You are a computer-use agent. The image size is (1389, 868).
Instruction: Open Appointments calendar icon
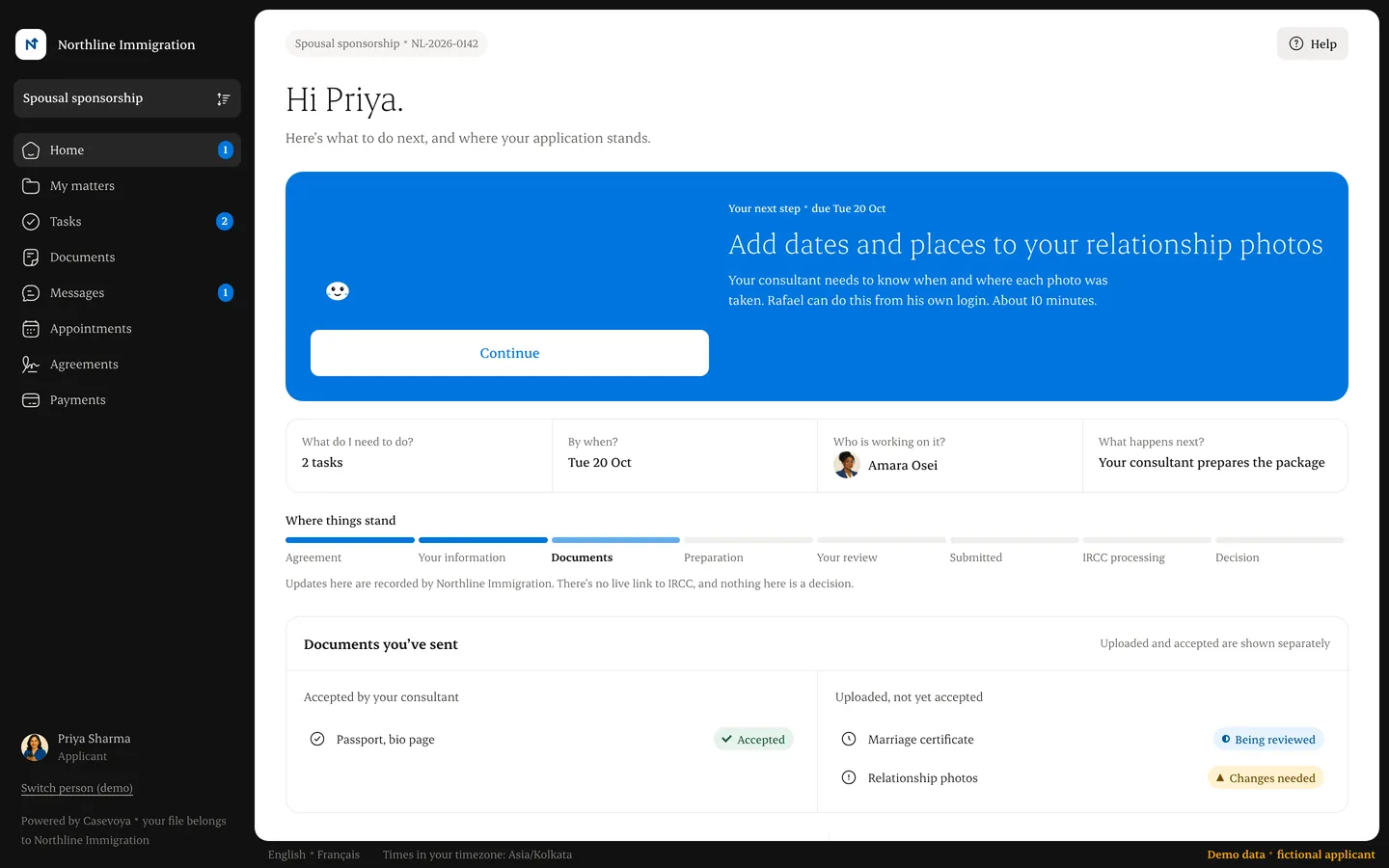(x=31, y=329)
